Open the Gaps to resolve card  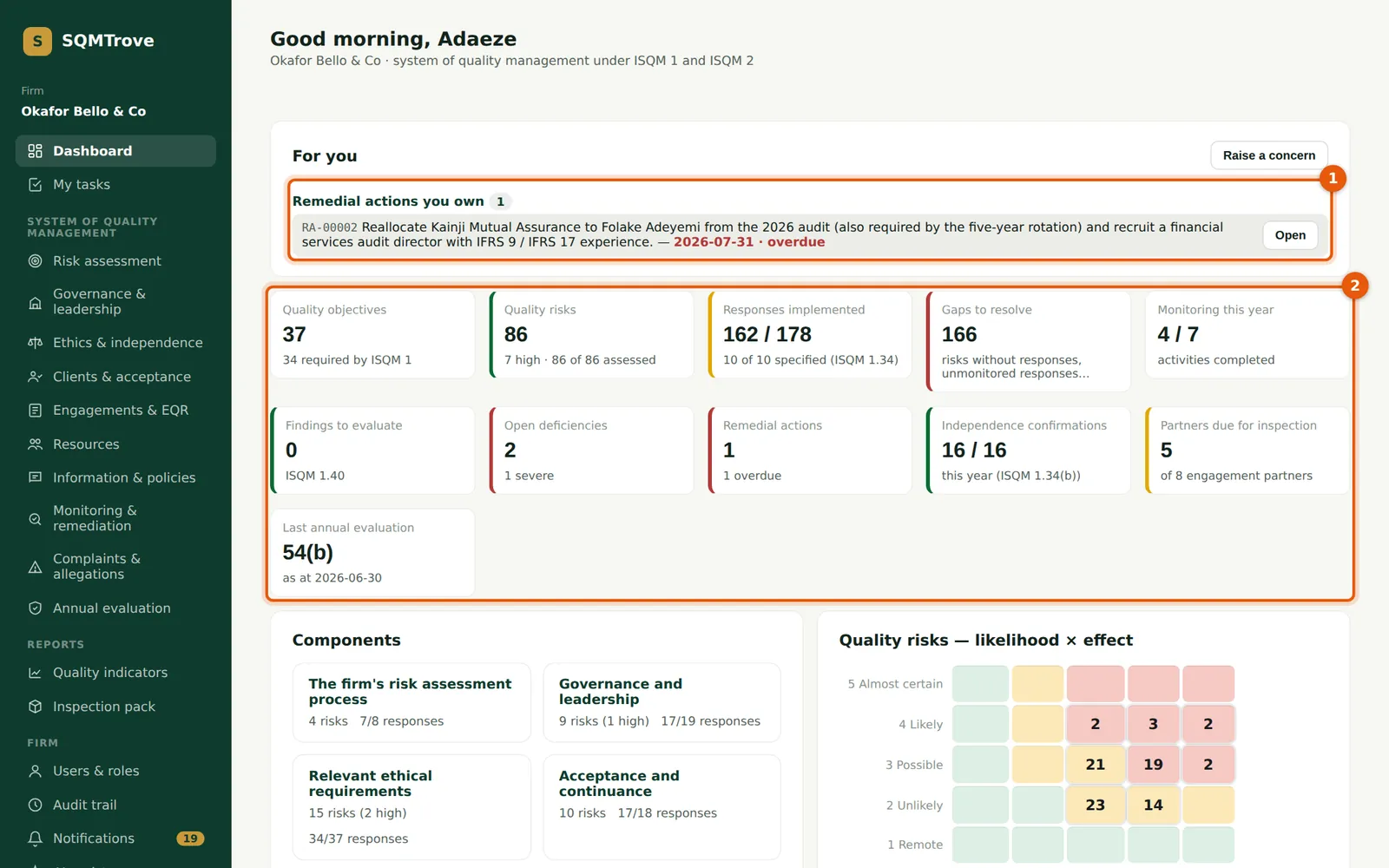pyautogui.click(x=1029, y=341)
